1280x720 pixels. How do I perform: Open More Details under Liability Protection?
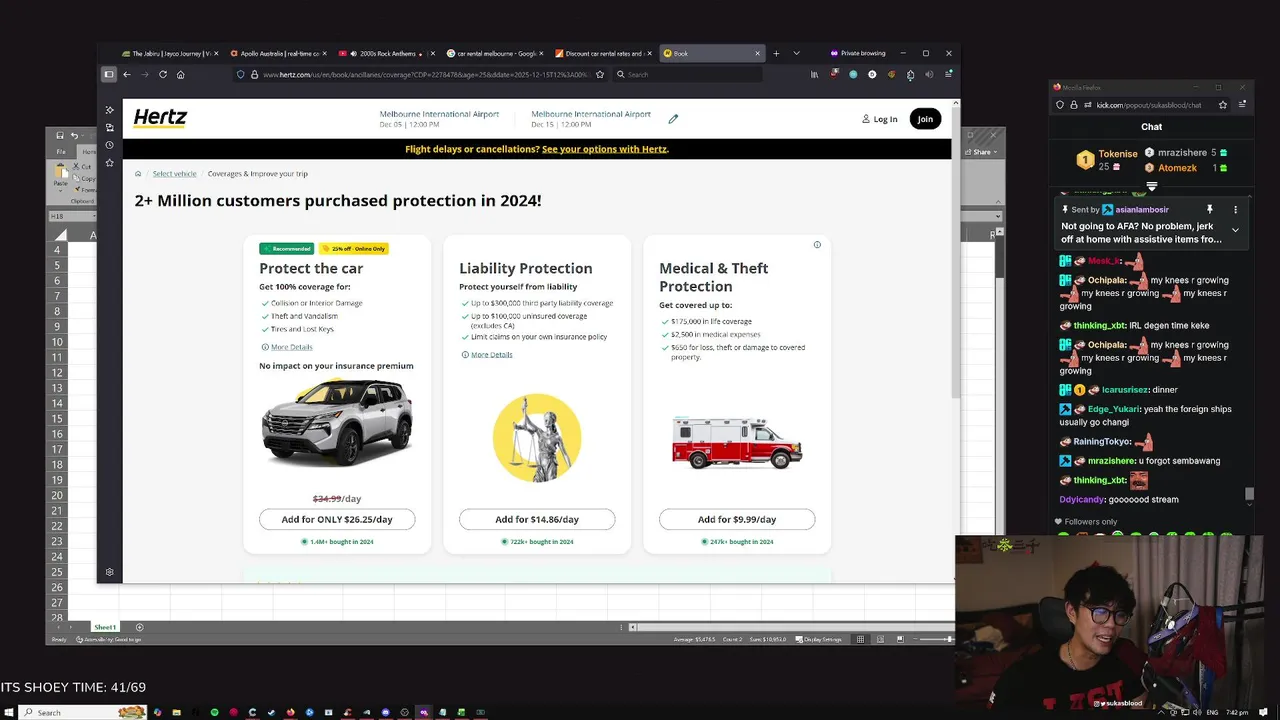(491, 354)
